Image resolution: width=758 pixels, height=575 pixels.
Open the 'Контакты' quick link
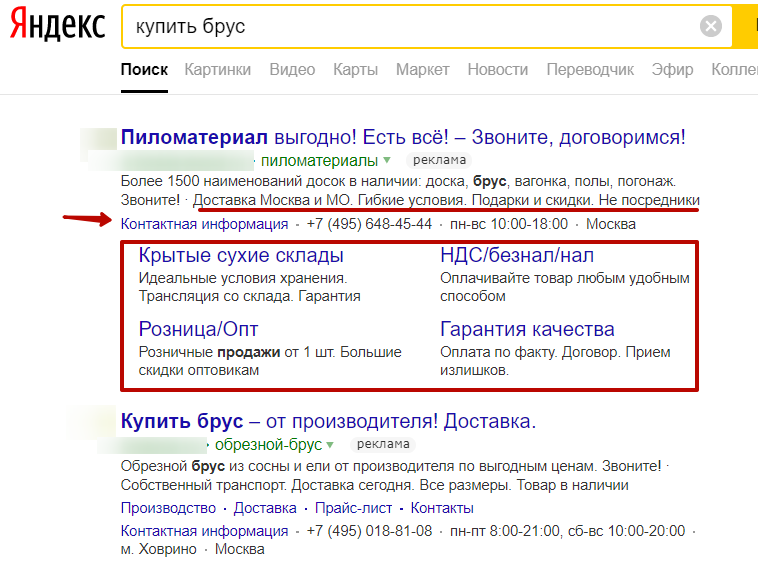pos(442,508)
